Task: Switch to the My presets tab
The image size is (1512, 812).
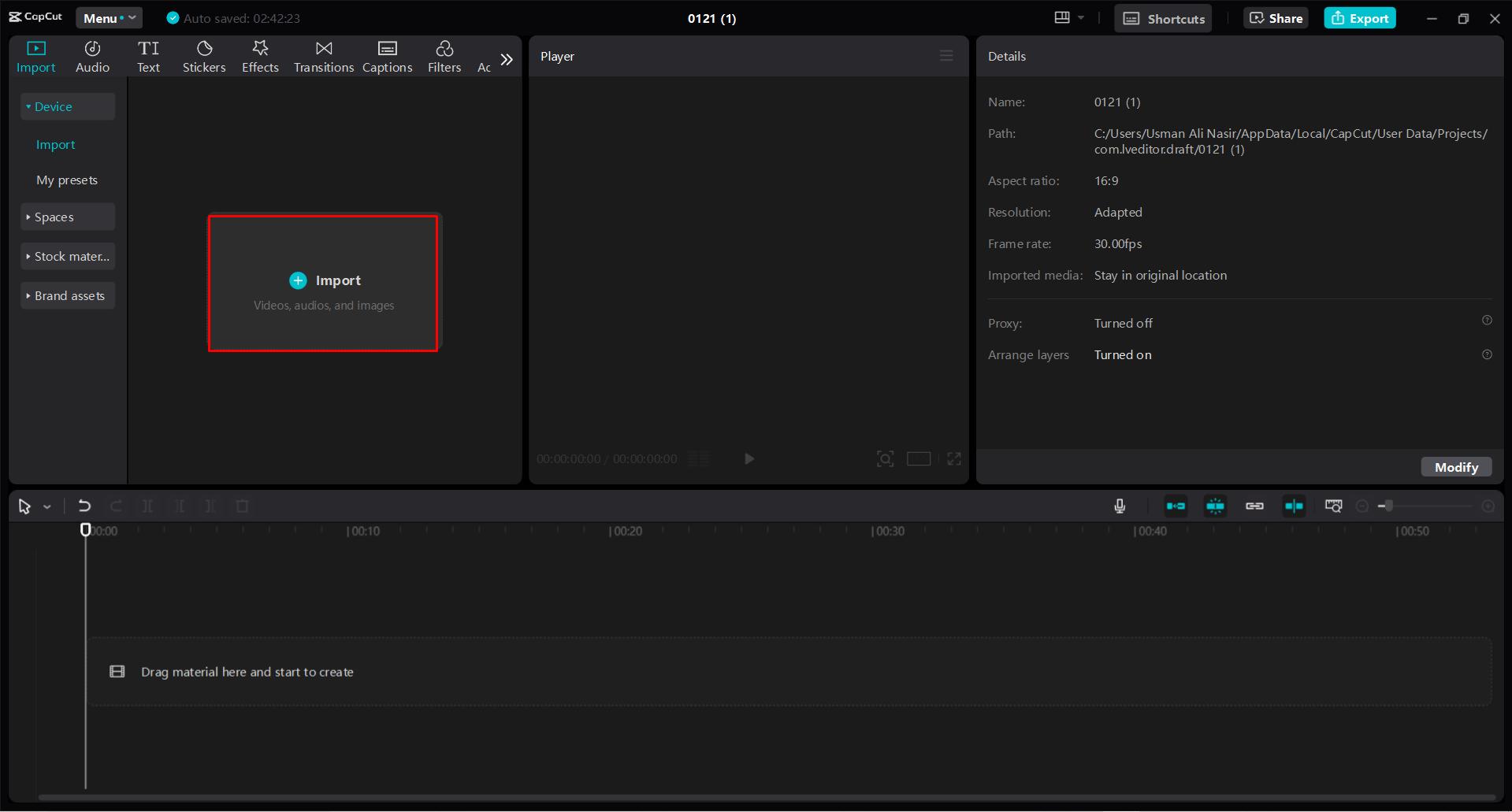Action: [67, 180]
